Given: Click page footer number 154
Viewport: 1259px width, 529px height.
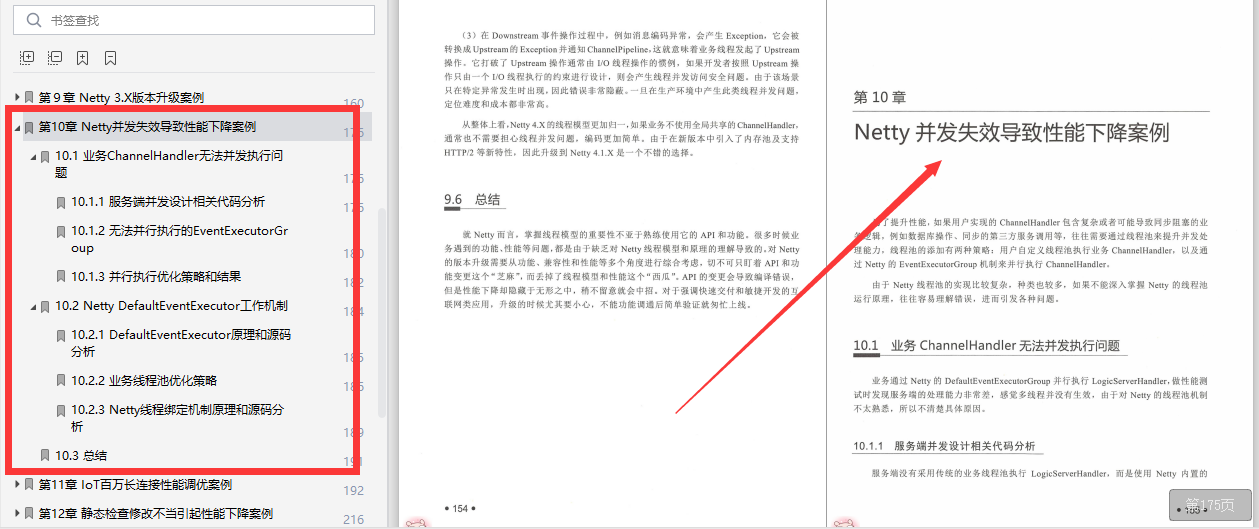Looking at the screenshot, I should click(460, 509).
